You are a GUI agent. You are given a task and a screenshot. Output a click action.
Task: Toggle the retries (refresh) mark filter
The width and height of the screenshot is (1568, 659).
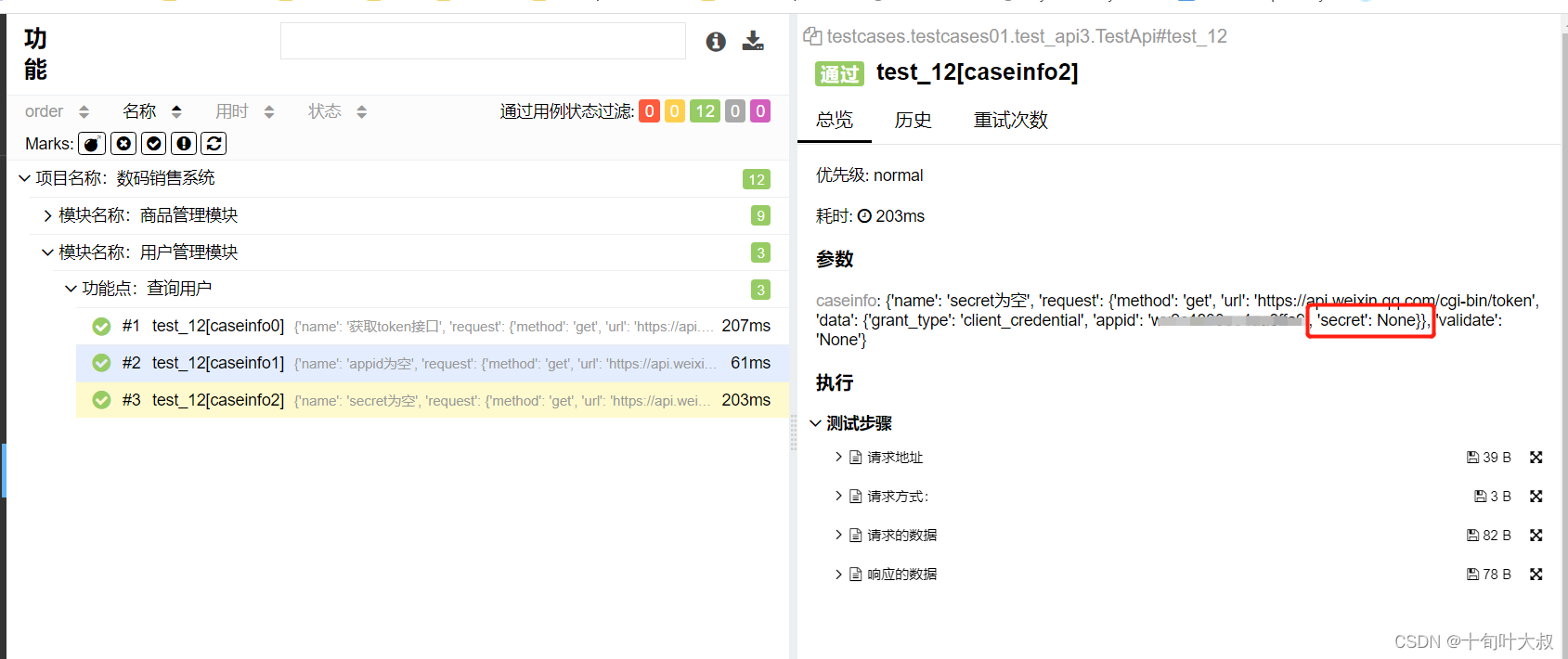click(x=214, y=143)
